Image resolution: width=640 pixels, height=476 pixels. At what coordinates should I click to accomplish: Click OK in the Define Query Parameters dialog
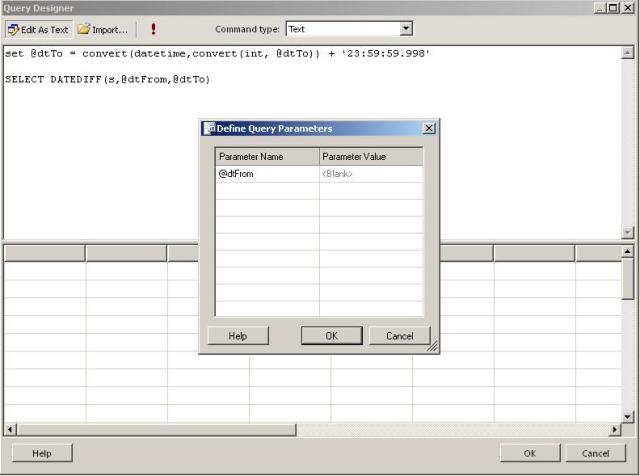coord(331,336)
